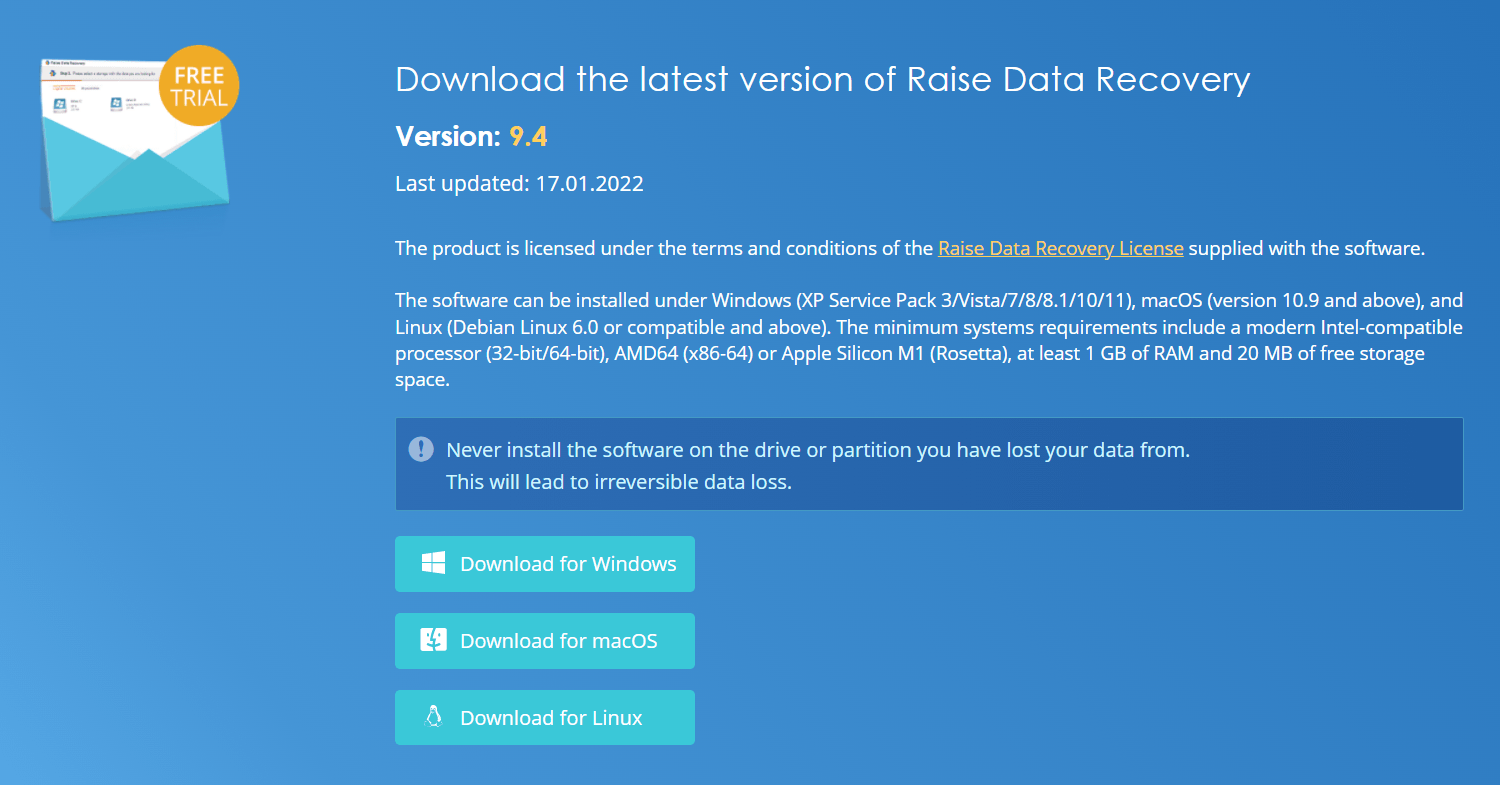Click the Last updated: 17.01.2022 text
This screenshot has width=1500, height=785.
coord(519,183)
